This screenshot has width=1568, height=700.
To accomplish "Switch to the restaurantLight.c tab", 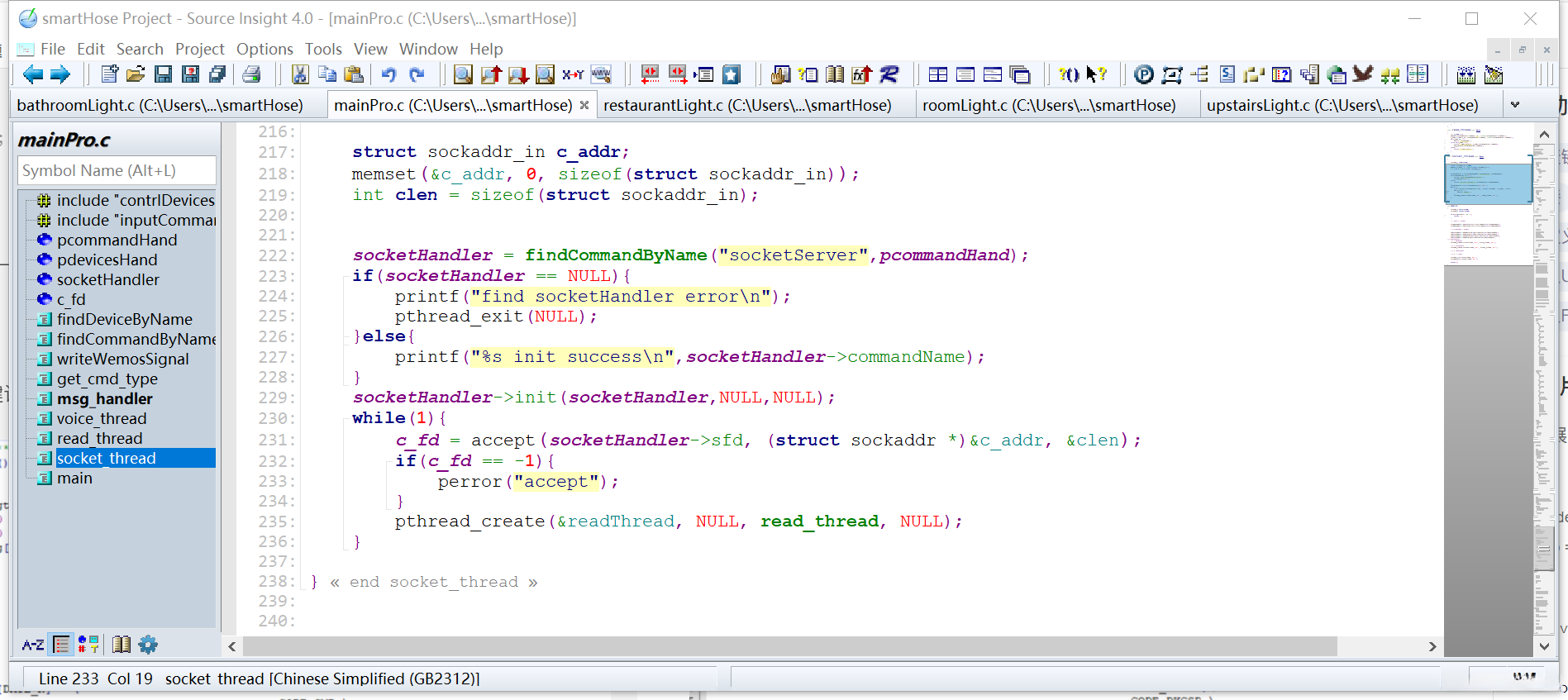I will point(747,105).
